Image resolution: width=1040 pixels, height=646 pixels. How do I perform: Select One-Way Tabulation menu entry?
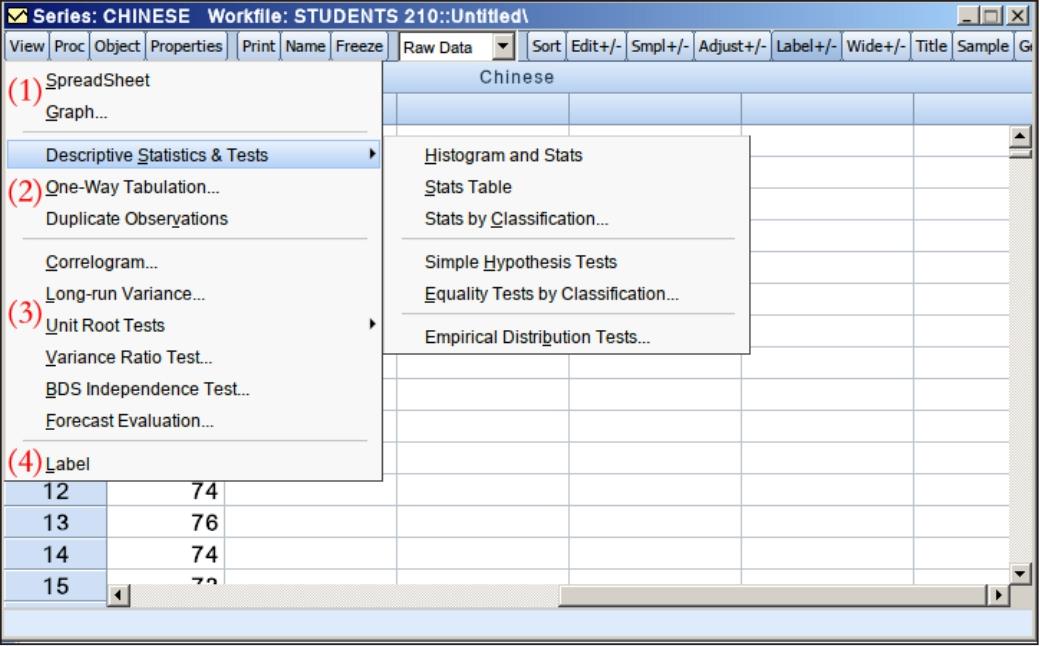(132, 187)
